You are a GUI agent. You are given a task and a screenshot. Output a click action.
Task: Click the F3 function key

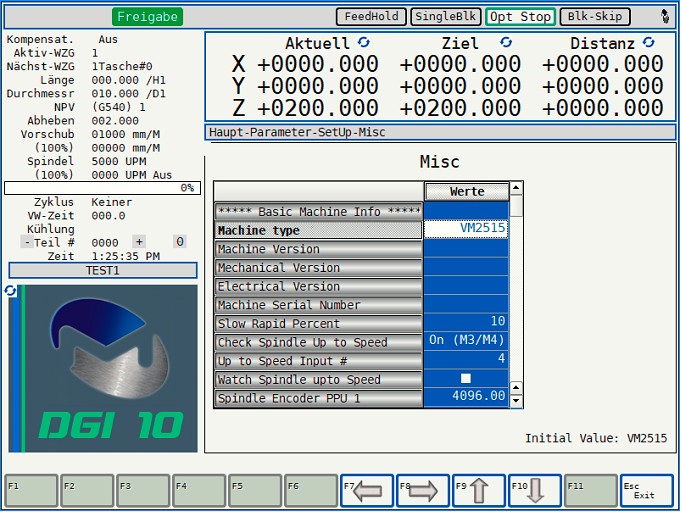143,491
